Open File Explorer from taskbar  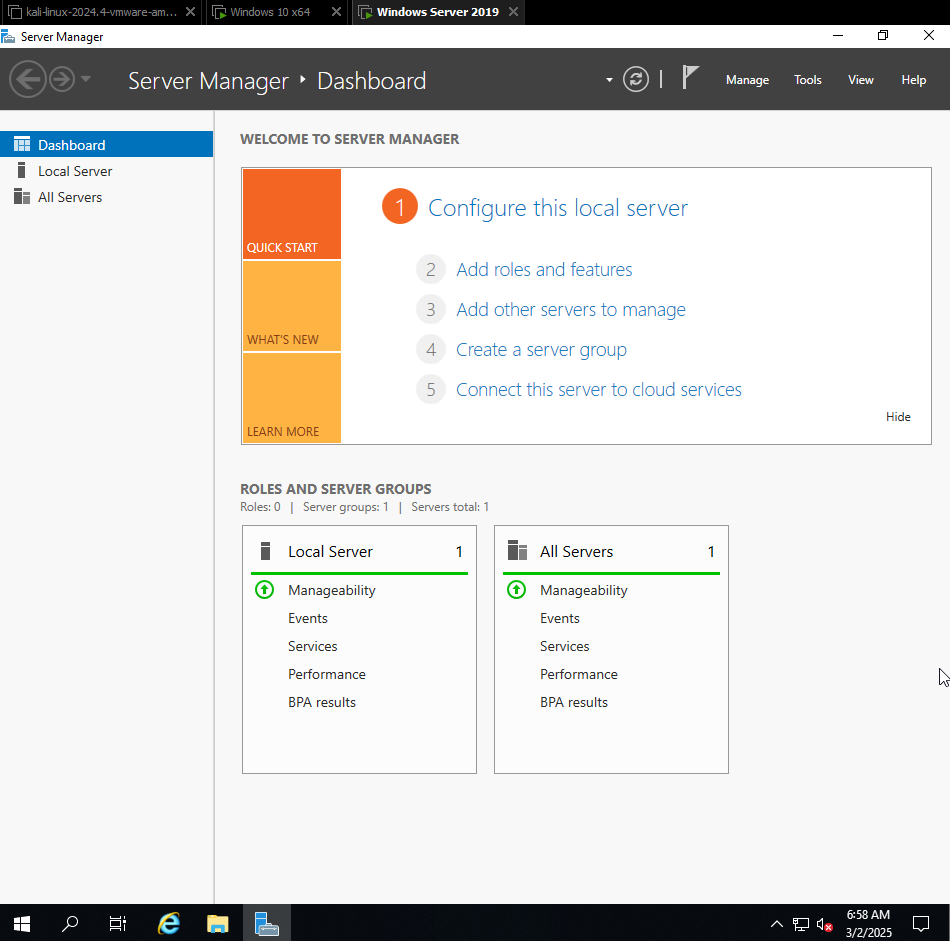coord(218,923)
